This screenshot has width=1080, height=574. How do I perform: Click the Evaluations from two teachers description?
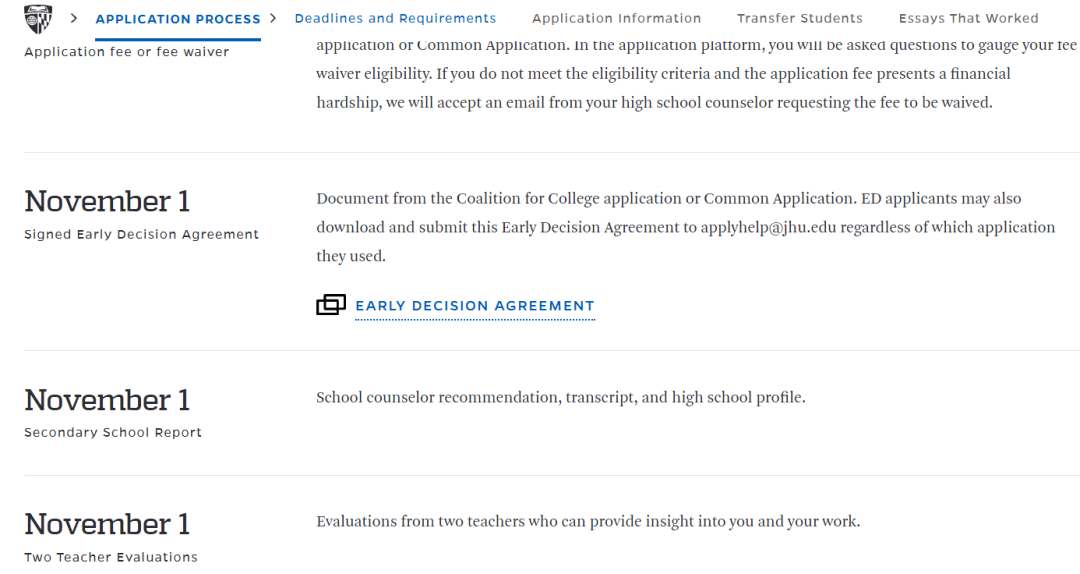tap(588, 522)
